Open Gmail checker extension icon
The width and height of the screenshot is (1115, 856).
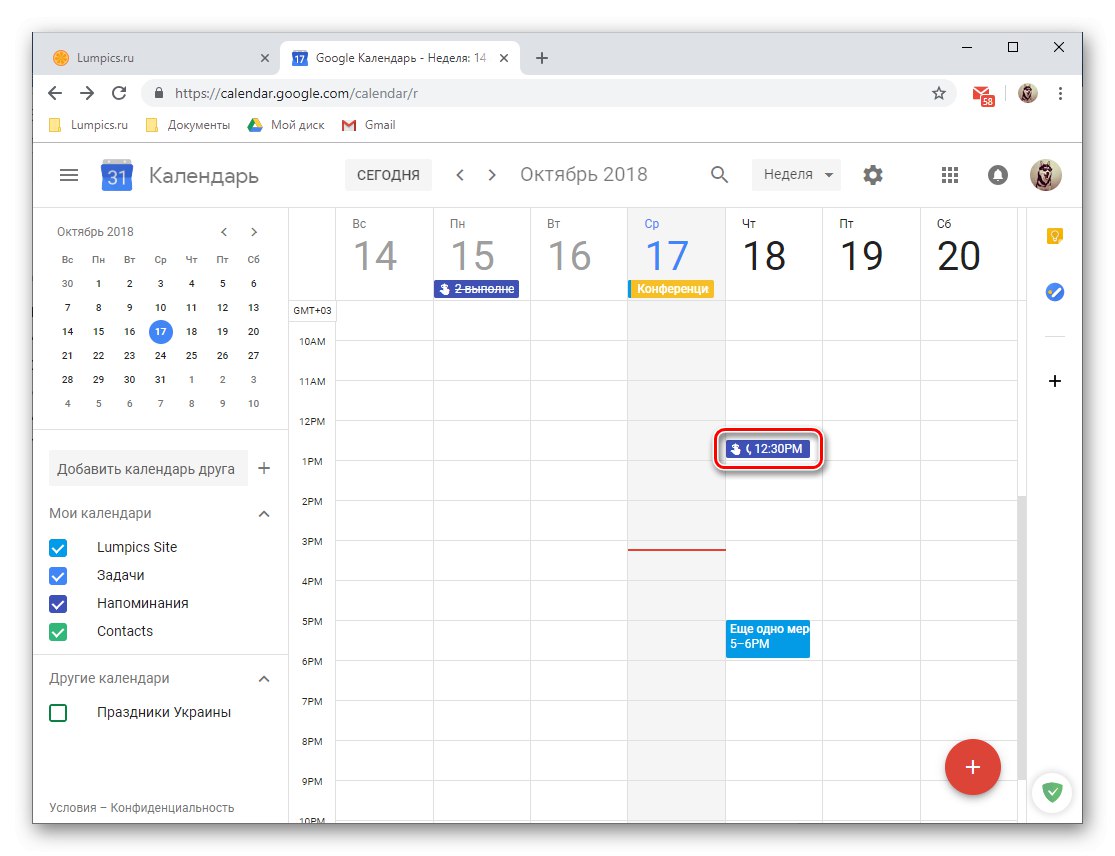[983, 95]
